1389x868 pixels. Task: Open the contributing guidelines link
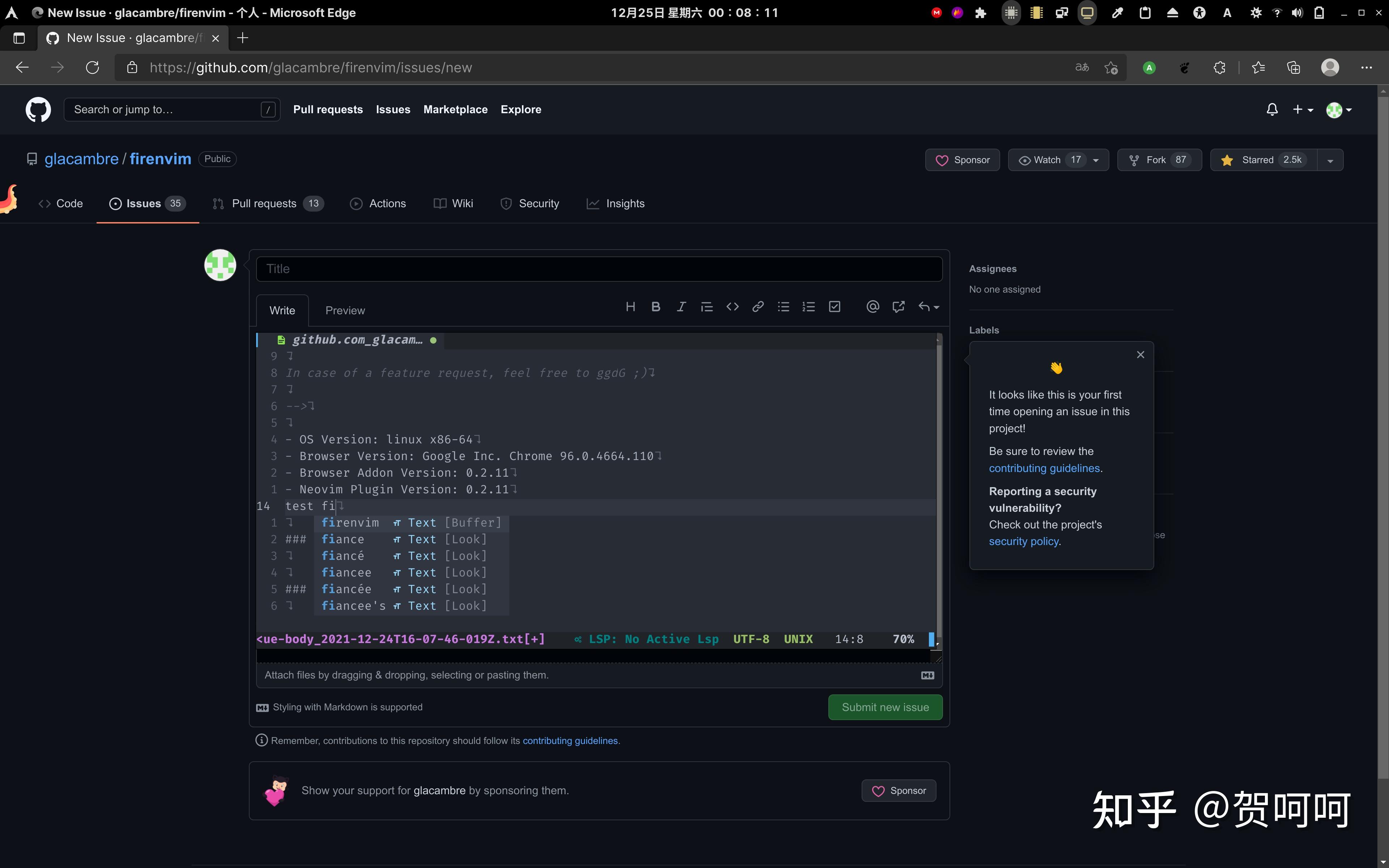(x=570, y=741)
